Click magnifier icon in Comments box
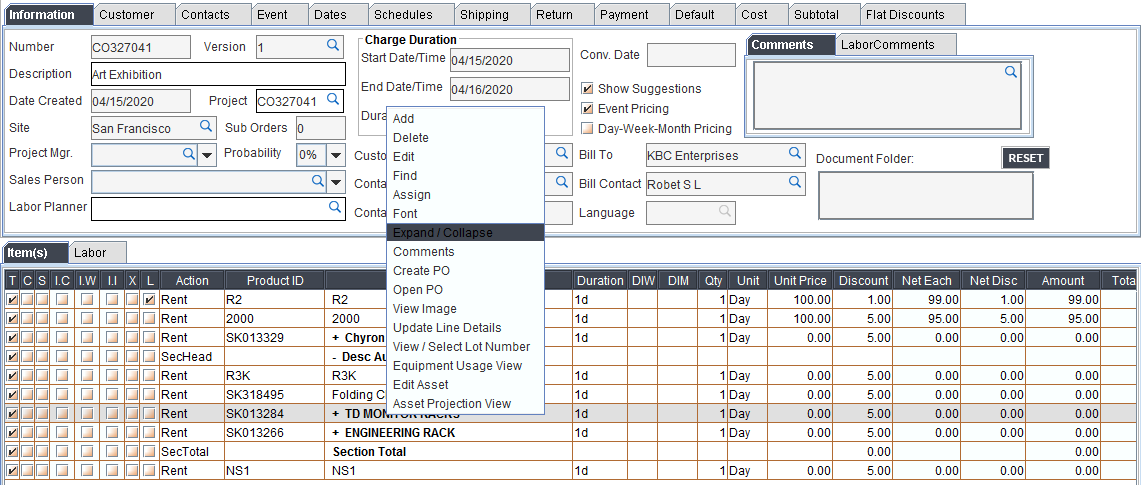1141x485 pixels. coord(1011,72)
